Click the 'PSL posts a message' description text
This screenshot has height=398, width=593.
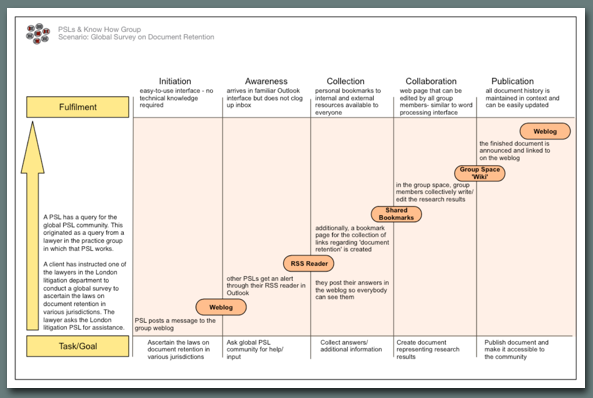pyautogui.click(x=175, y=324)
